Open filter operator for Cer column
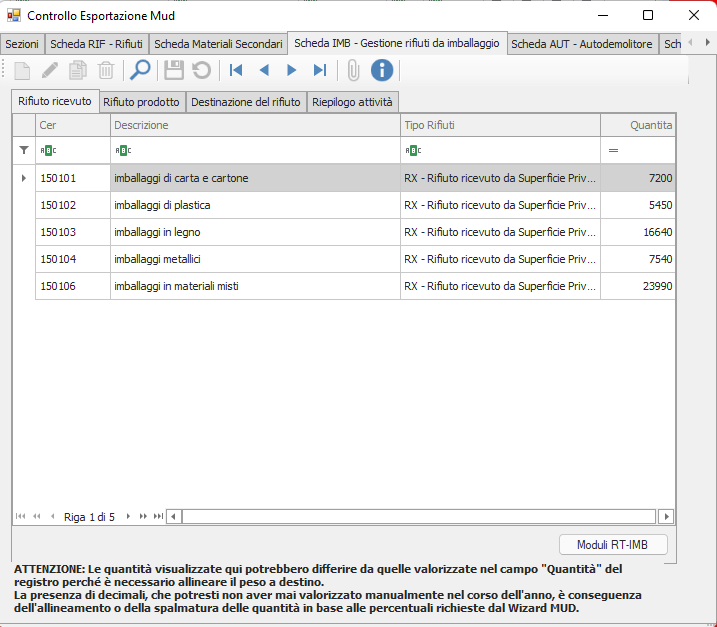Screen dimensions: 717x627 click(48, 150)
